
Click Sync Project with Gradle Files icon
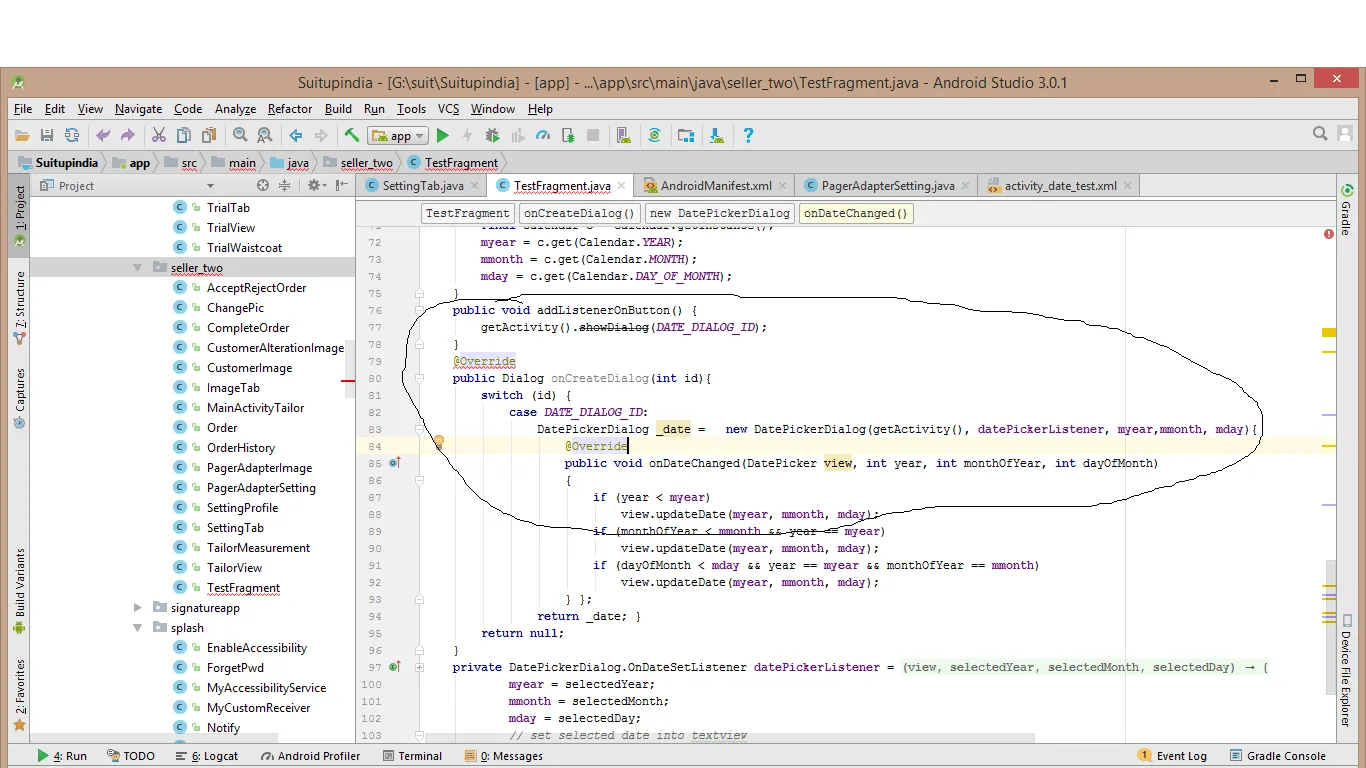(x=654, y=135)
